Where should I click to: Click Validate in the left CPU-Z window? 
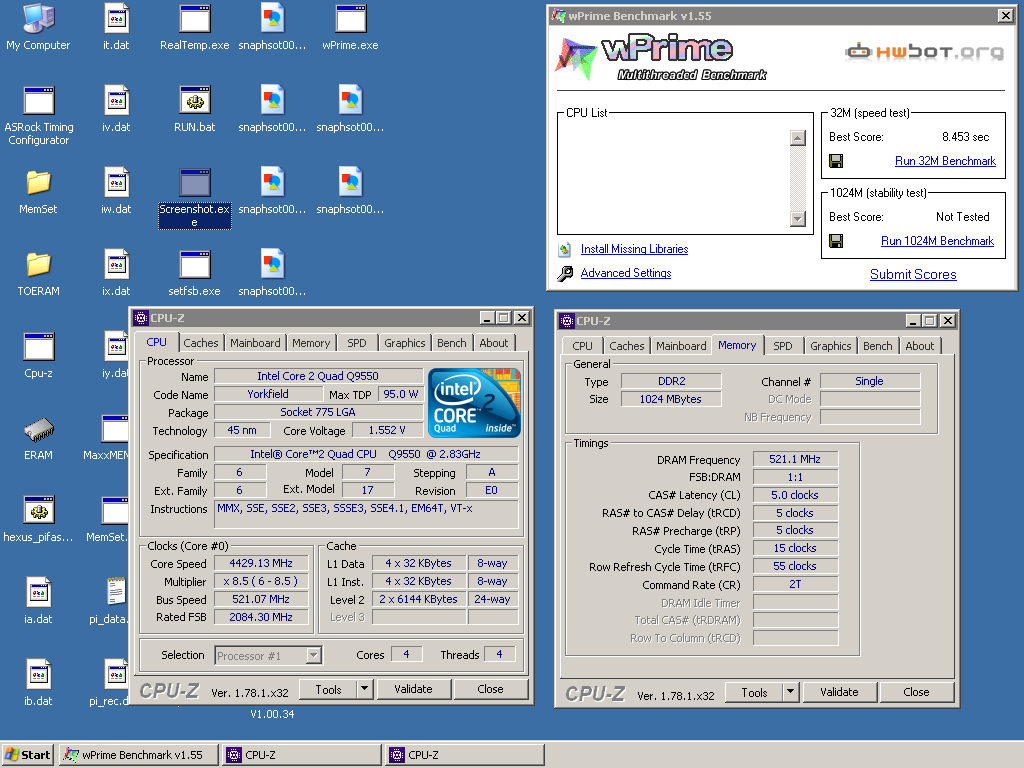413,689
